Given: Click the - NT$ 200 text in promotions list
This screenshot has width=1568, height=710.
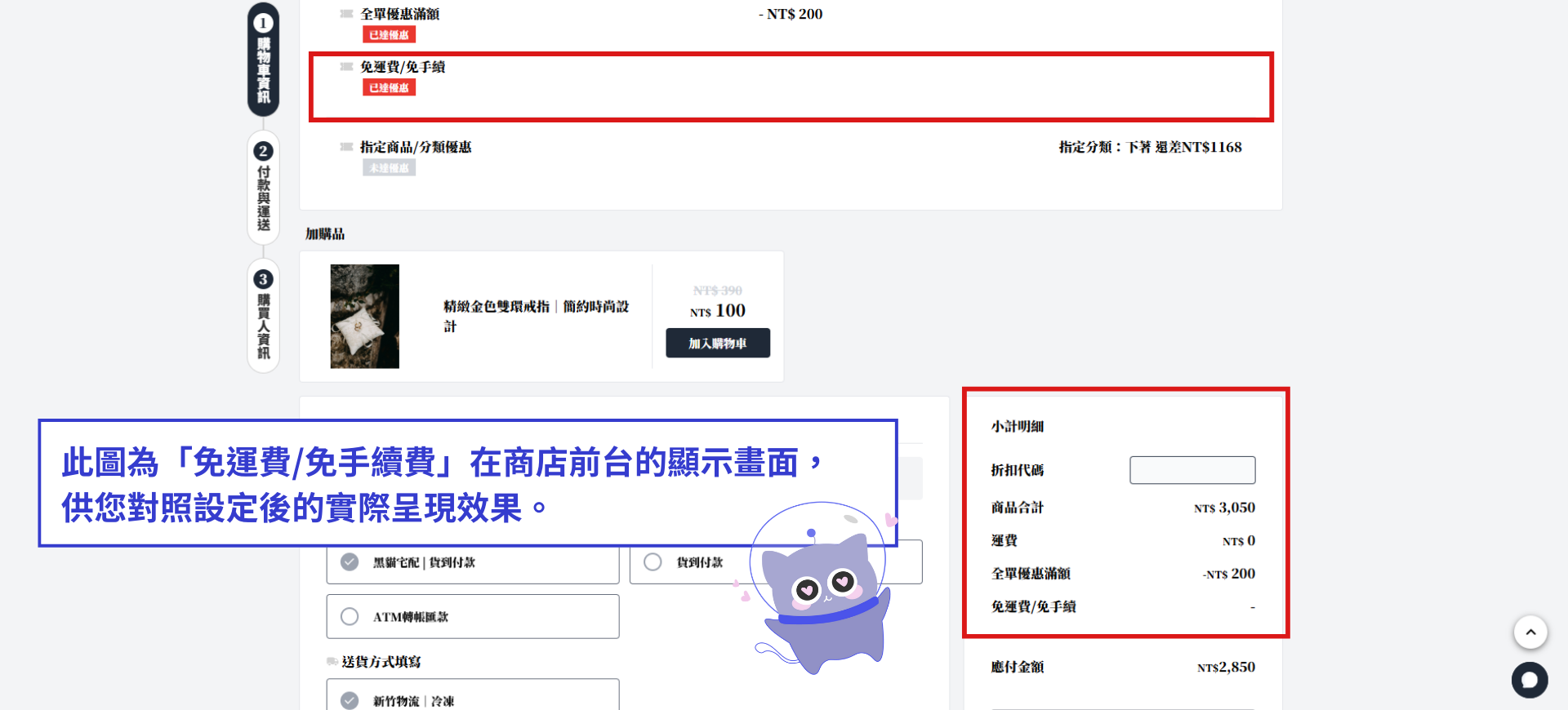Looking at the screenshot, I should coord(791,14).
